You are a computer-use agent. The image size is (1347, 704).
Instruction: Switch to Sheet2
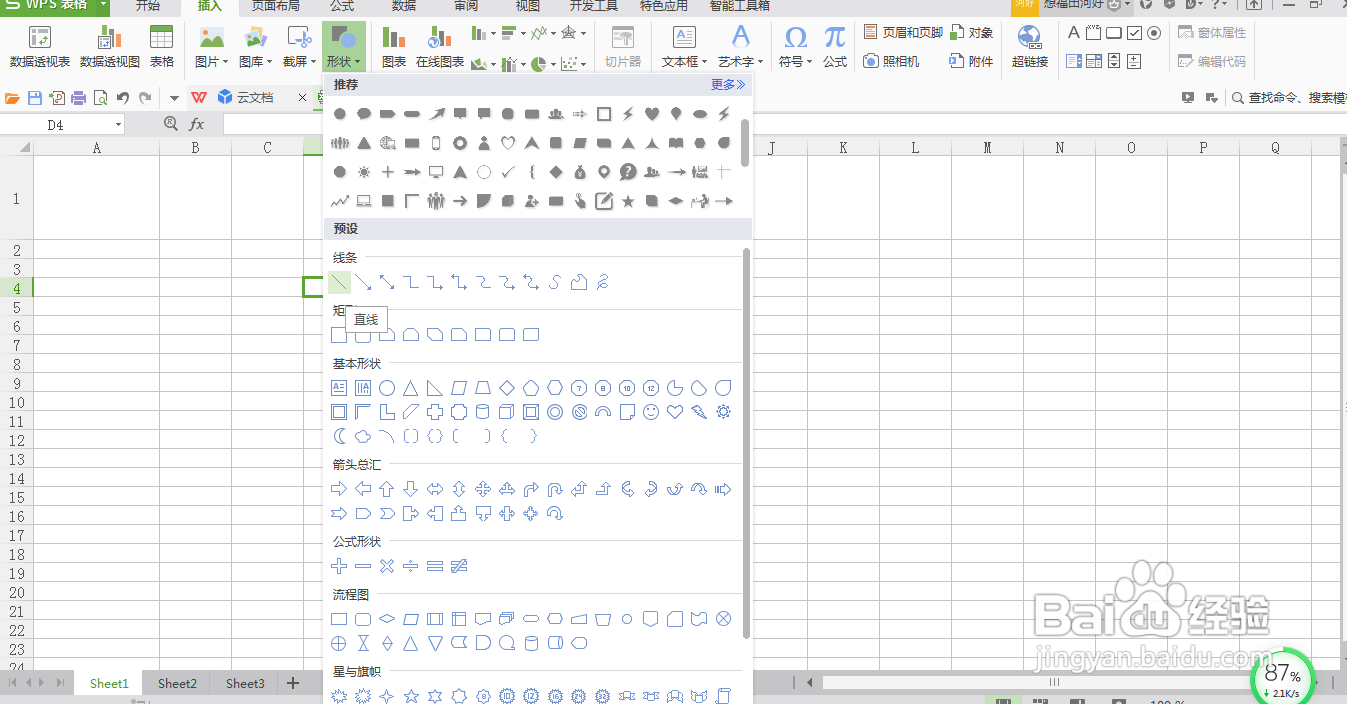point(177,684)
